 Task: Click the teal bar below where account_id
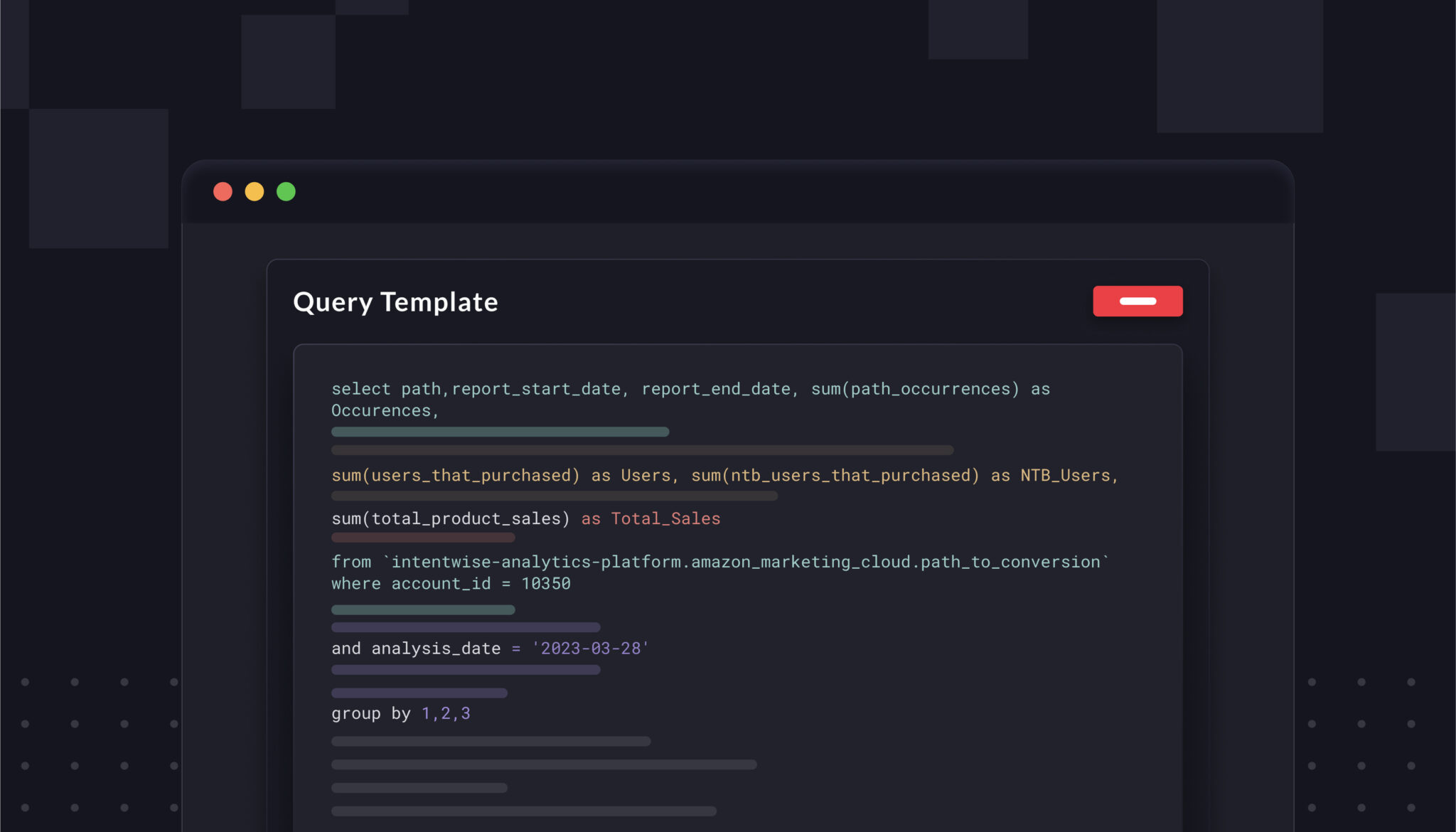(x=423, y=610)
